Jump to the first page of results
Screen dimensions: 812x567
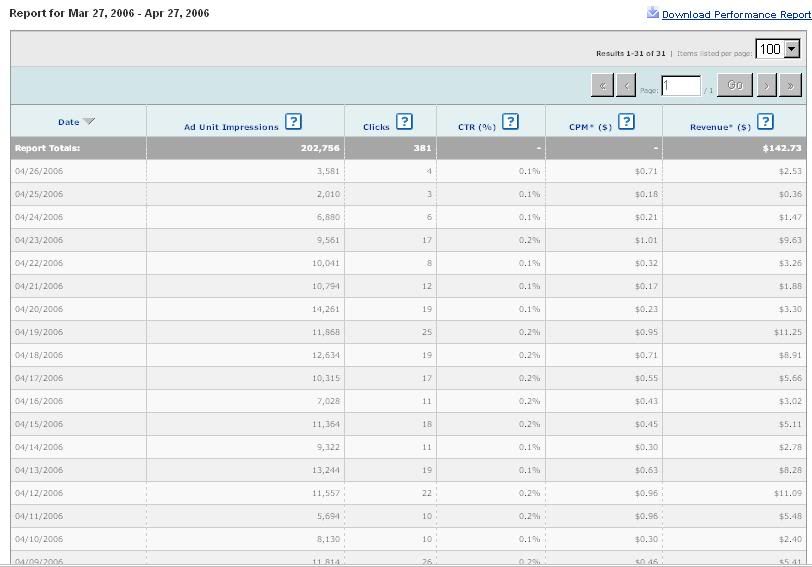click(x=602, y=86)
